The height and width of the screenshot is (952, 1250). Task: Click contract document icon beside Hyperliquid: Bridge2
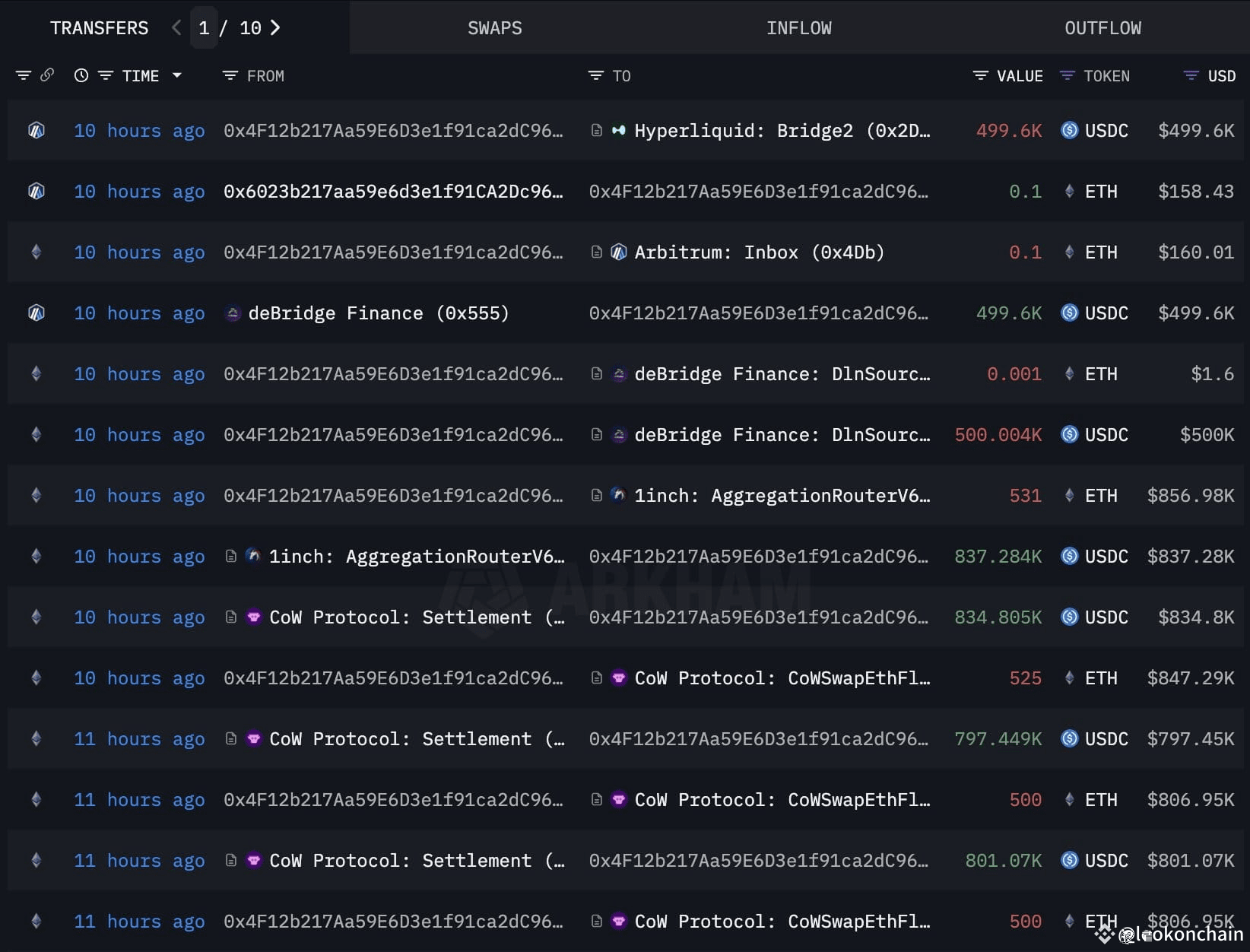597,130
